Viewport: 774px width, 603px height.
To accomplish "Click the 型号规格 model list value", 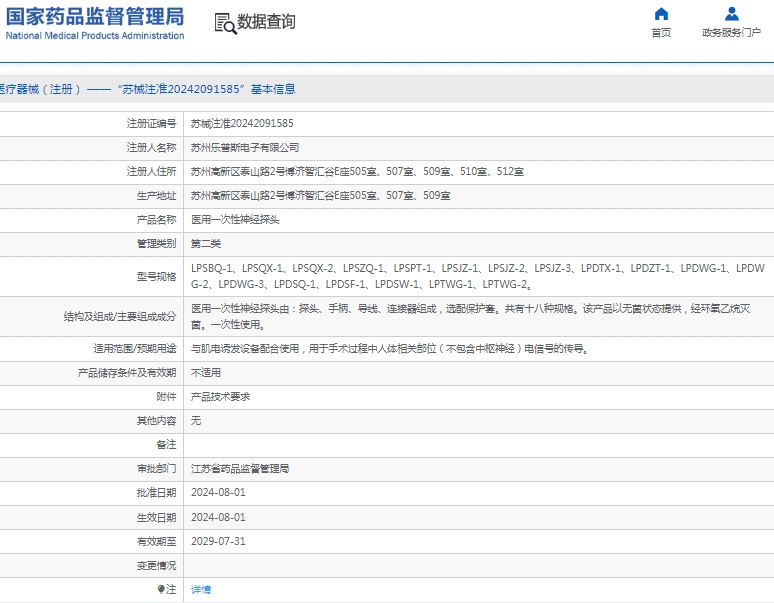I will pyautogui.click(x=478, y=276).
